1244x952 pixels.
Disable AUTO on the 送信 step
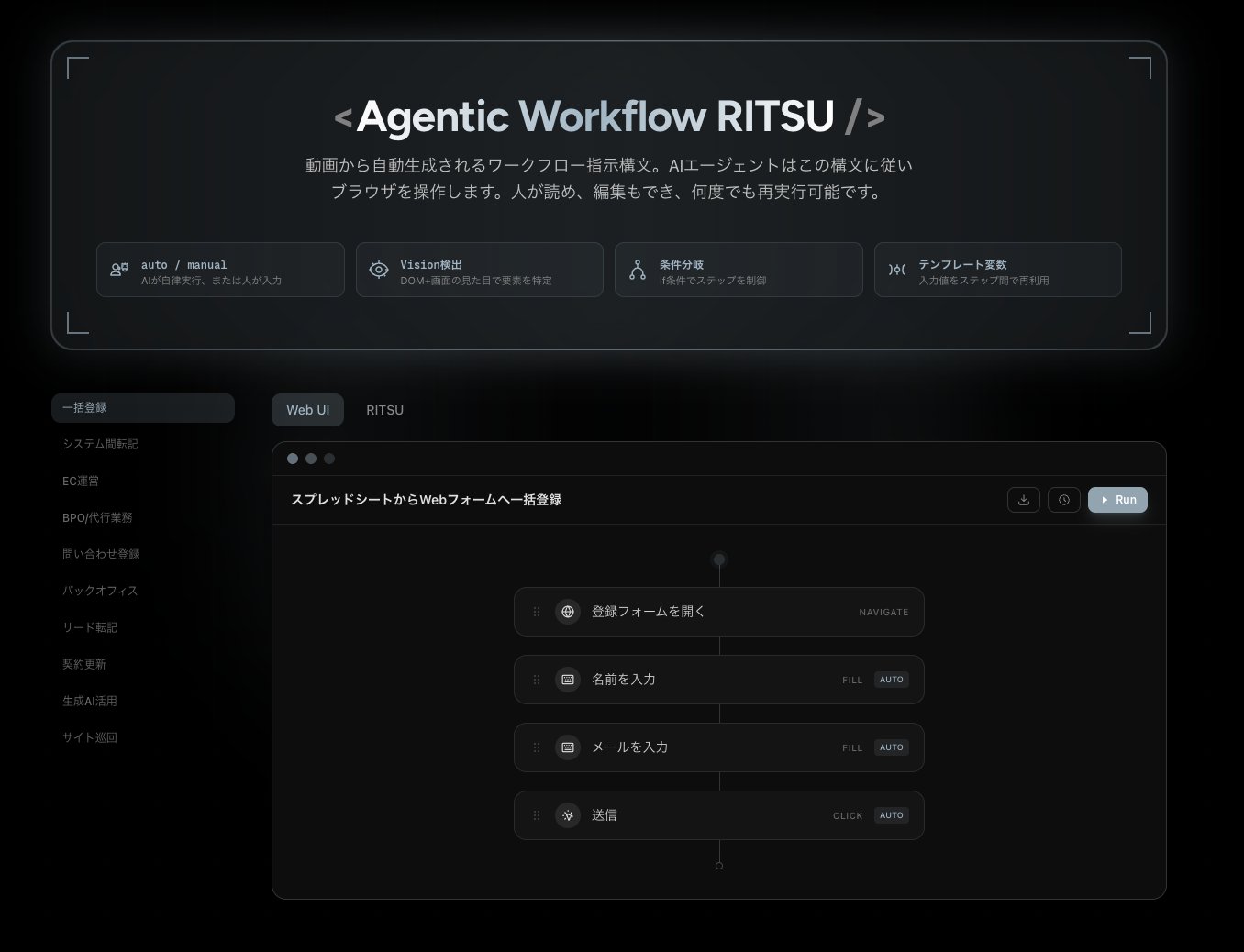[891, 814]
